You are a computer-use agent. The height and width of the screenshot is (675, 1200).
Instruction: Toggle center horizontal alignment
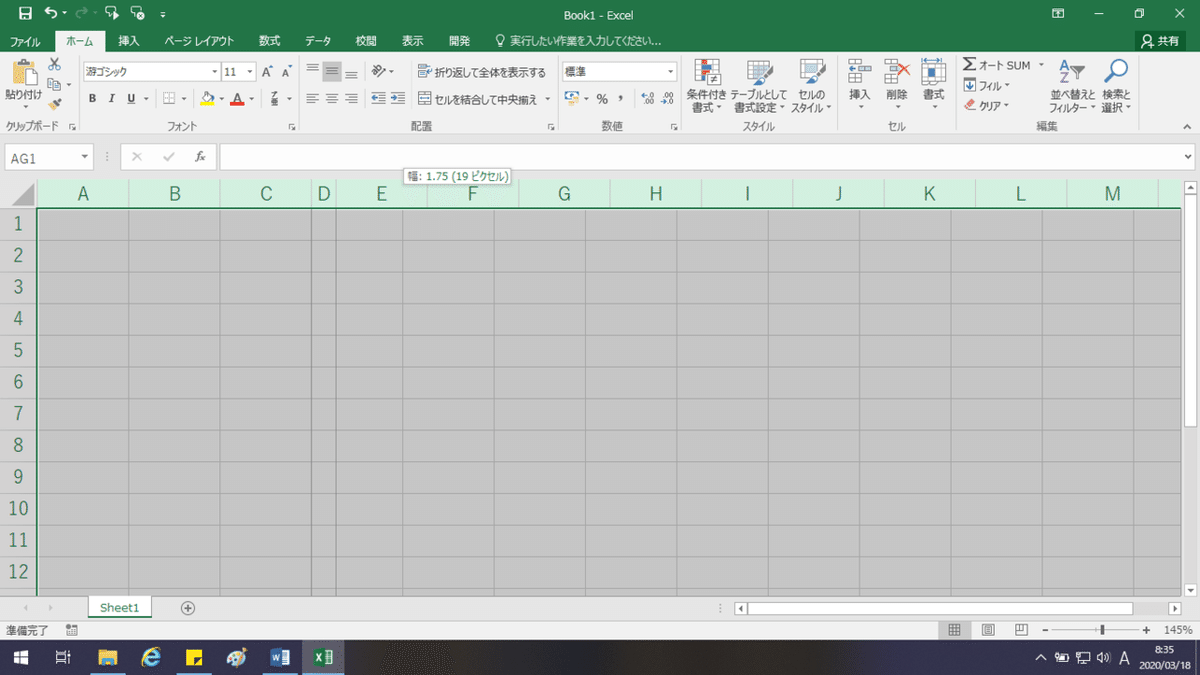point(332,98)
